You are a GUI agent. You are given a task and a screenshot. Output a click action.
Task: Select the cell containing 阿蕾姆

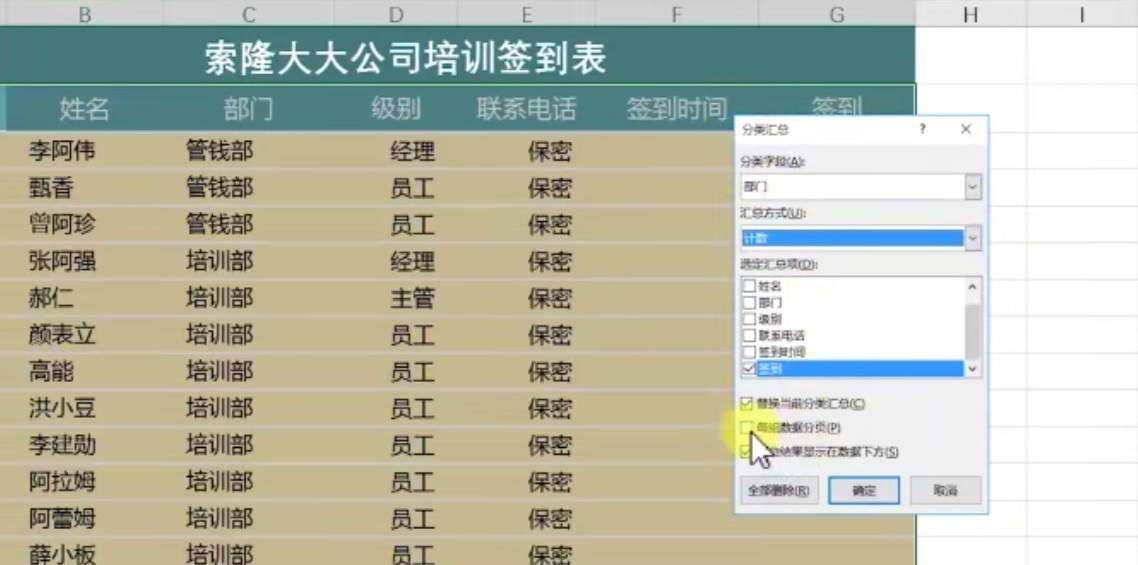tap(84, 518)
